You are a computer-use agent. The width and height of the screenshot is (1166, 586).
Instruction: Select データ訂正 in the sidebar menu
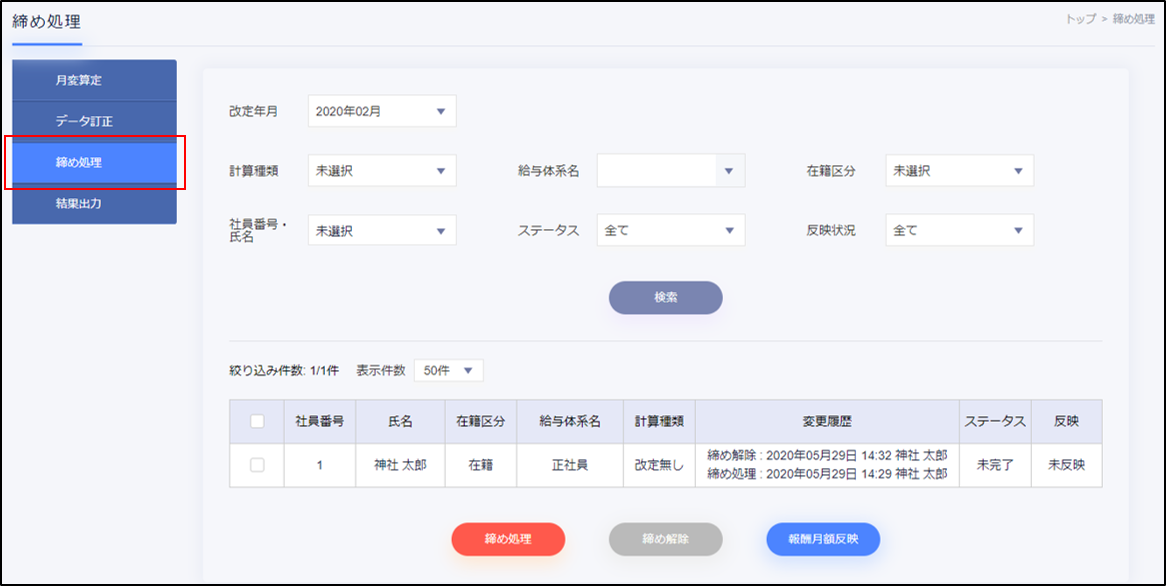[94, 121]
